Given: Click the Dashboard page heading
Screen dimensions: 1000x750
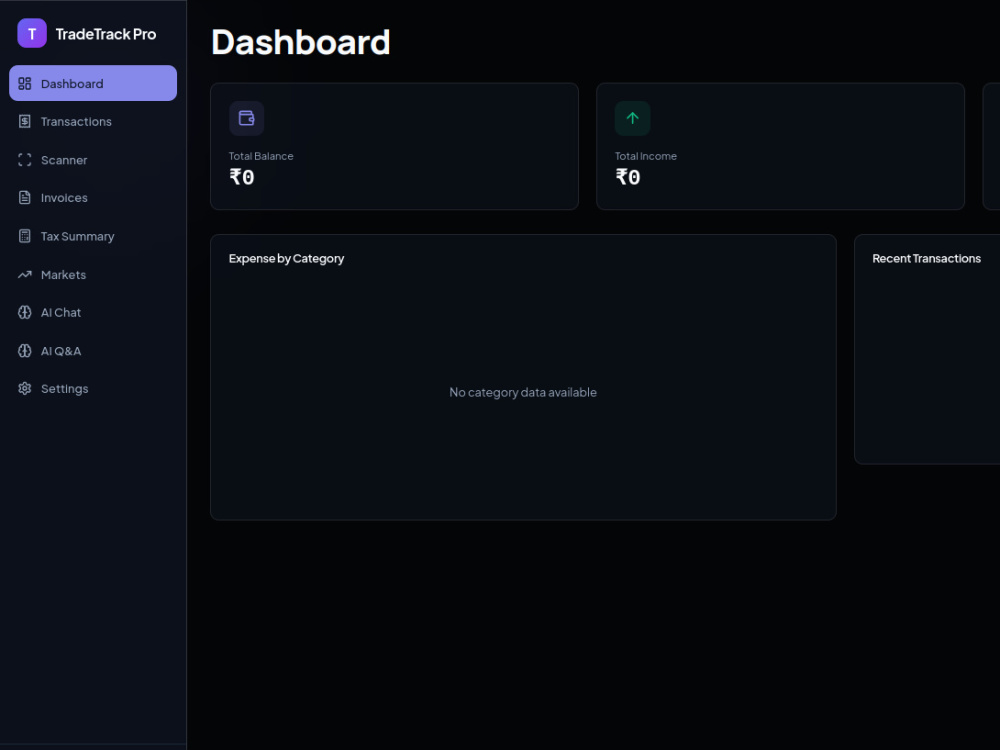Looking at the screenshot, I should coord(300,42).
